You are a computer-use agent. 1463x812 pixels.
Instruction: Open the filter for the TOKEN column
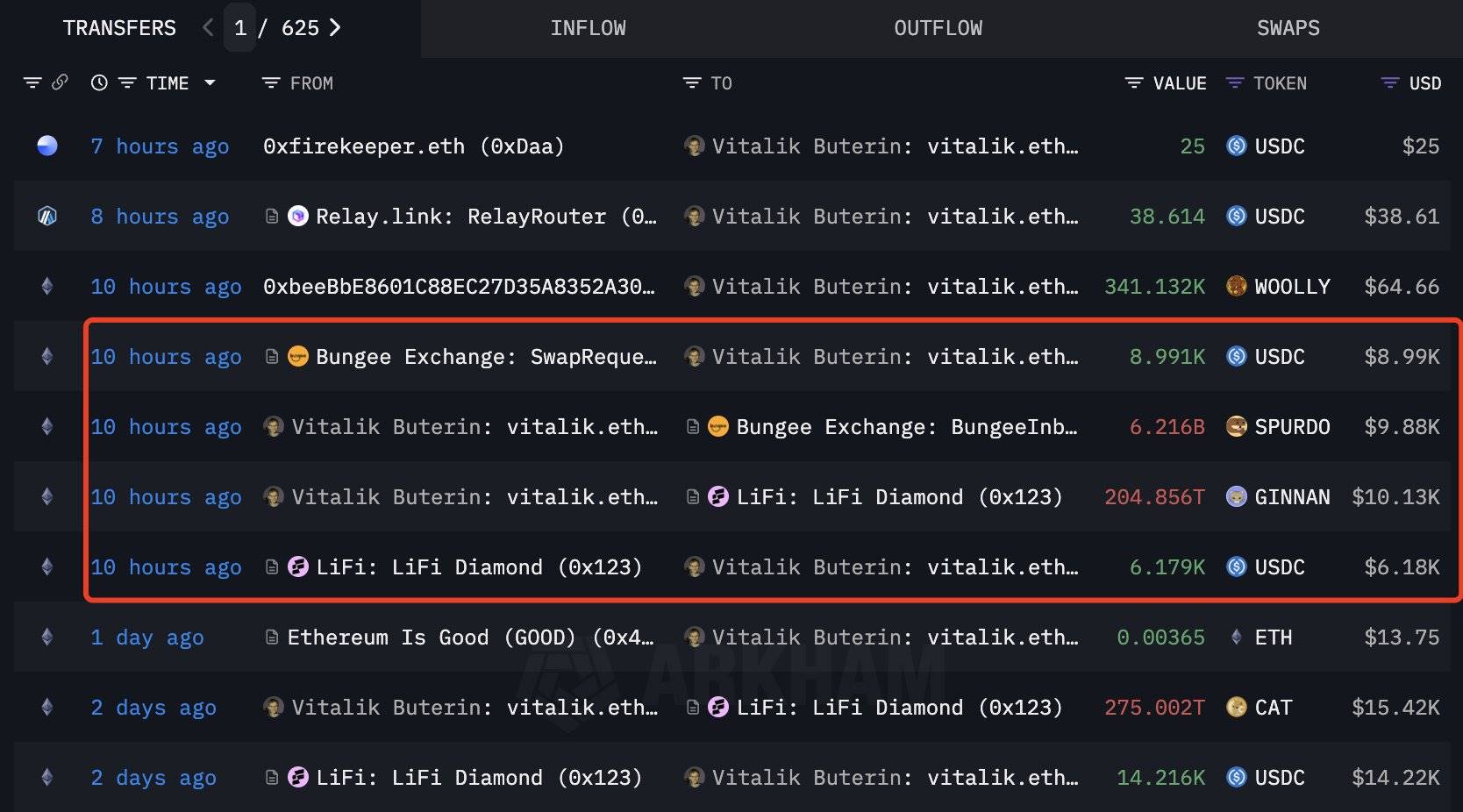click(1234, 82)
